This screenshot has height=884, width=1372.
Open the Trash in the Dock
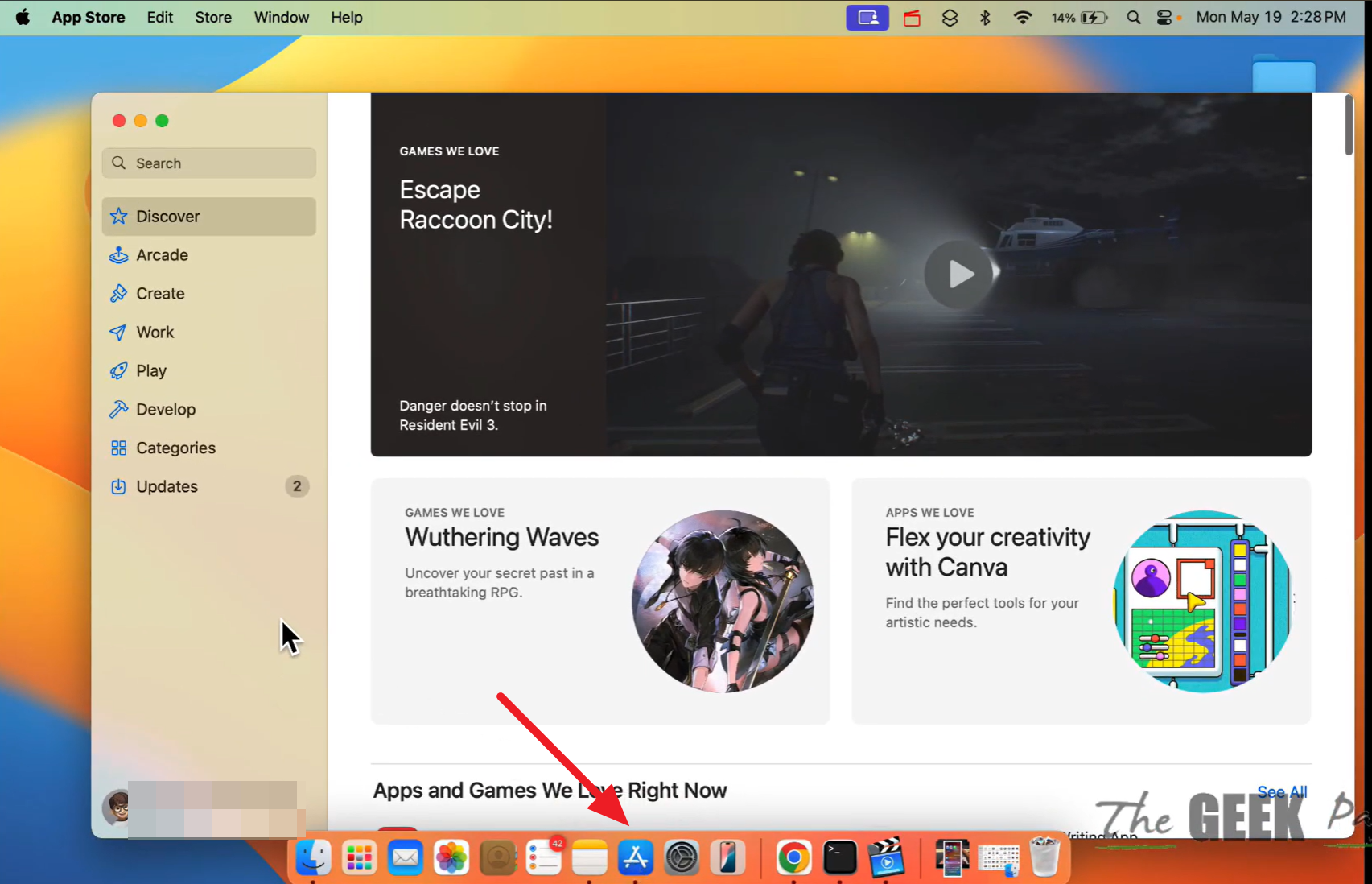(1044, 857)
